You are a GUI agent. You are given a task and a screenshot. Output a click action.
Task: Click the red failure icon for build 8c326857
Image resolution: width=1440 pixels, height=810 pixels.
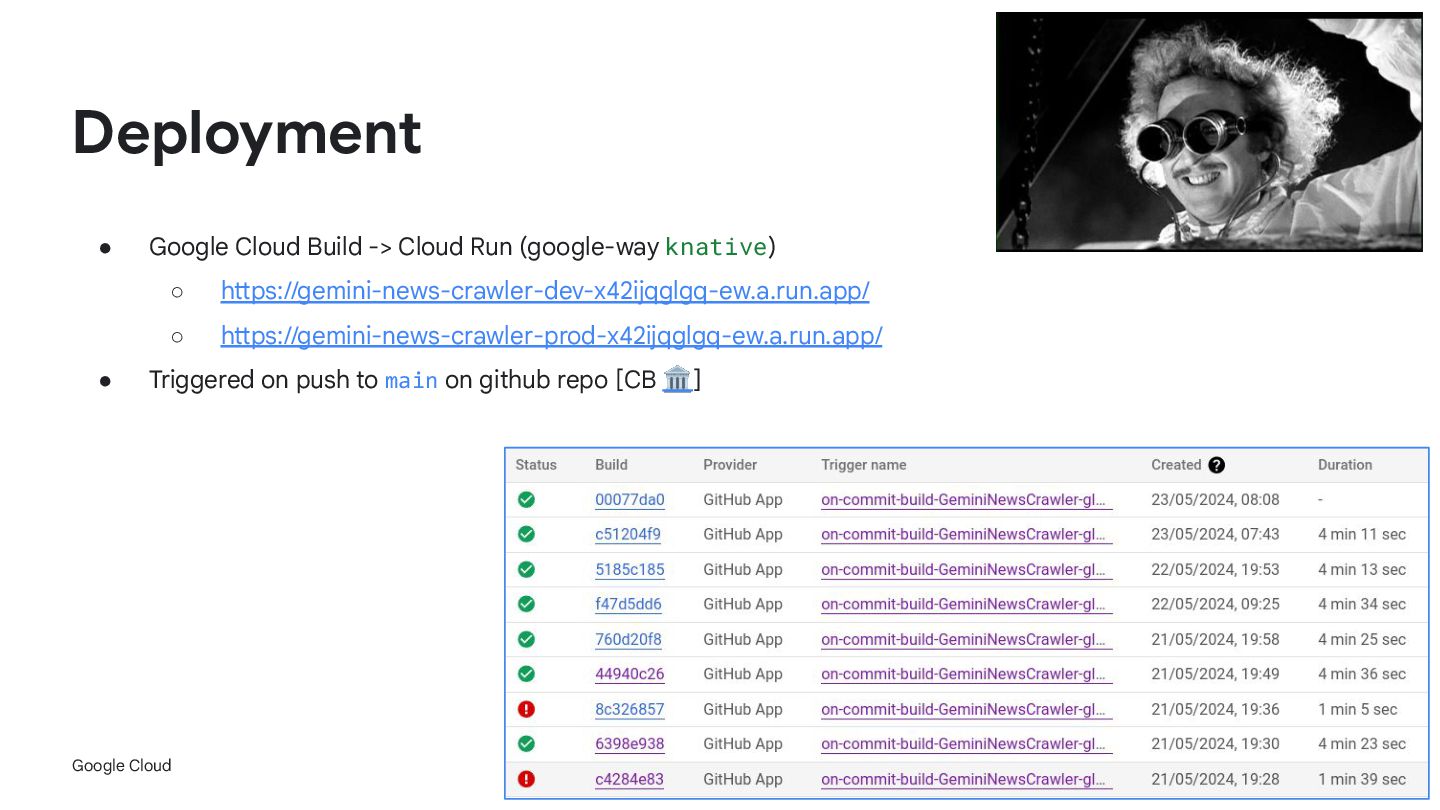tap(526, 709)
